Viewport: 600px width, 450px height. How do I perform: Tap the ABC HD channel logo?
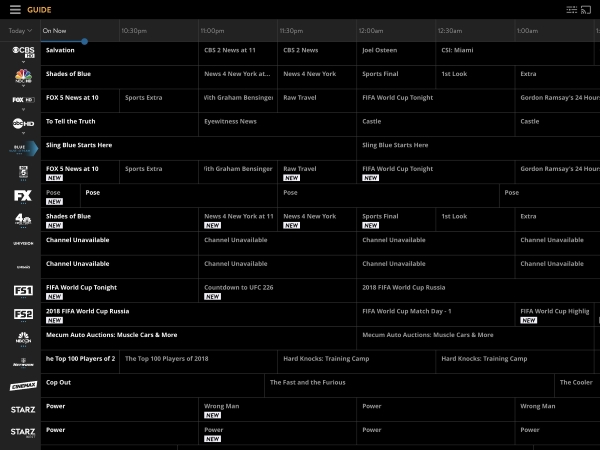[x=22, y=124]
